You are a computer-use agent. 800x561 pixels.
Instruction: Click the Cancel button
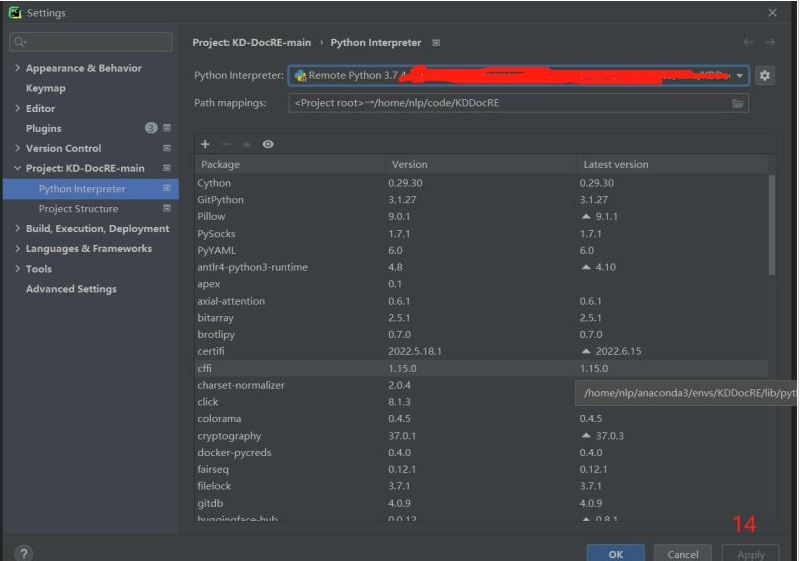click(683, 554)
